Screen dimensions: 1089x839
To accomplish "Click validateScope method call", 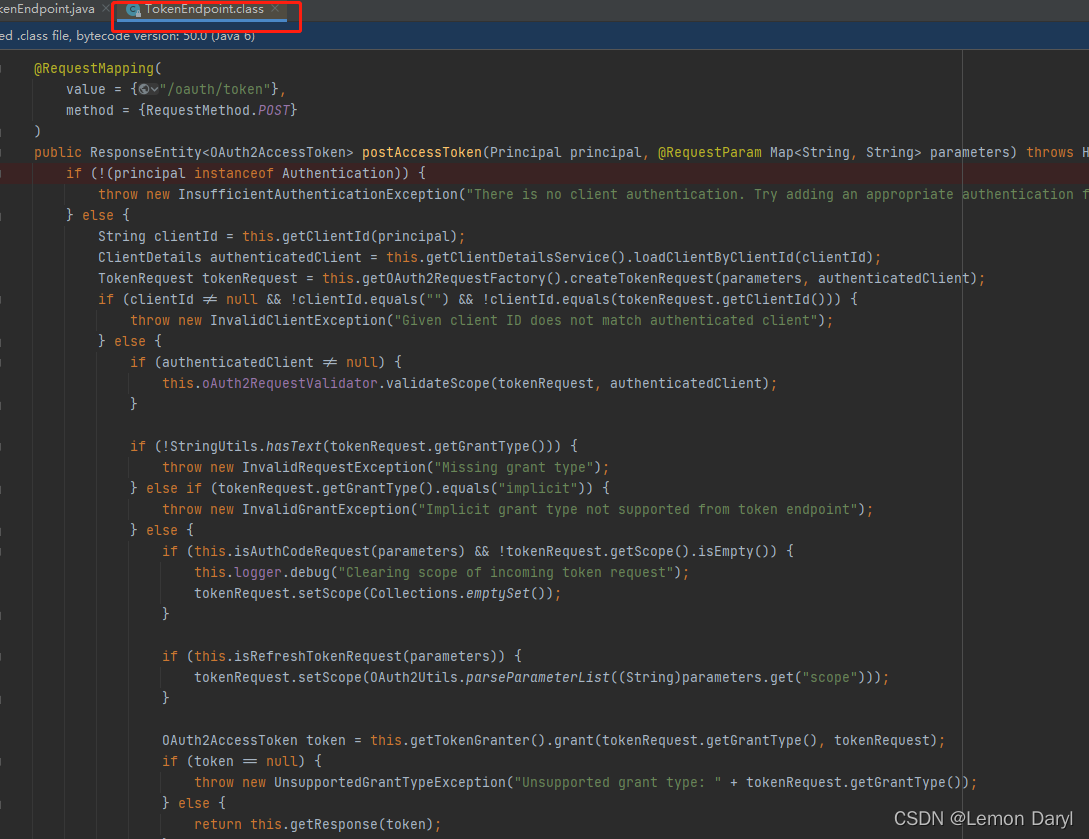I will [438, 383].
